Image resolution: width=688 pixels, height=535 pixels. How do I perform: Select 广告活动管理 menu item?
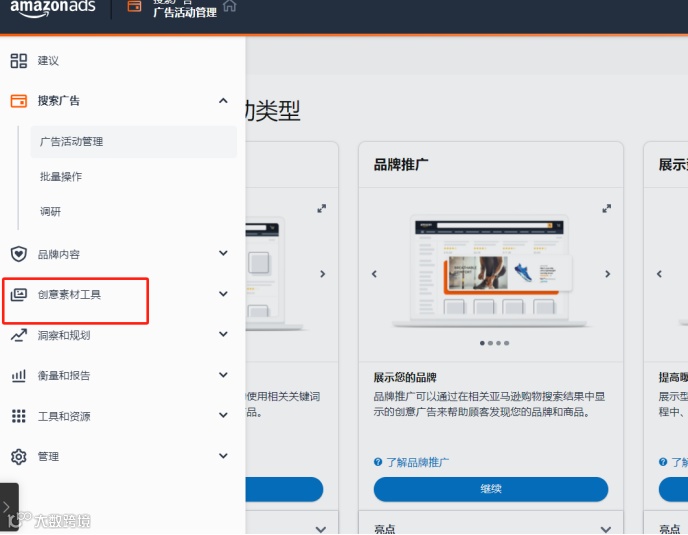(x=134, y=142)
